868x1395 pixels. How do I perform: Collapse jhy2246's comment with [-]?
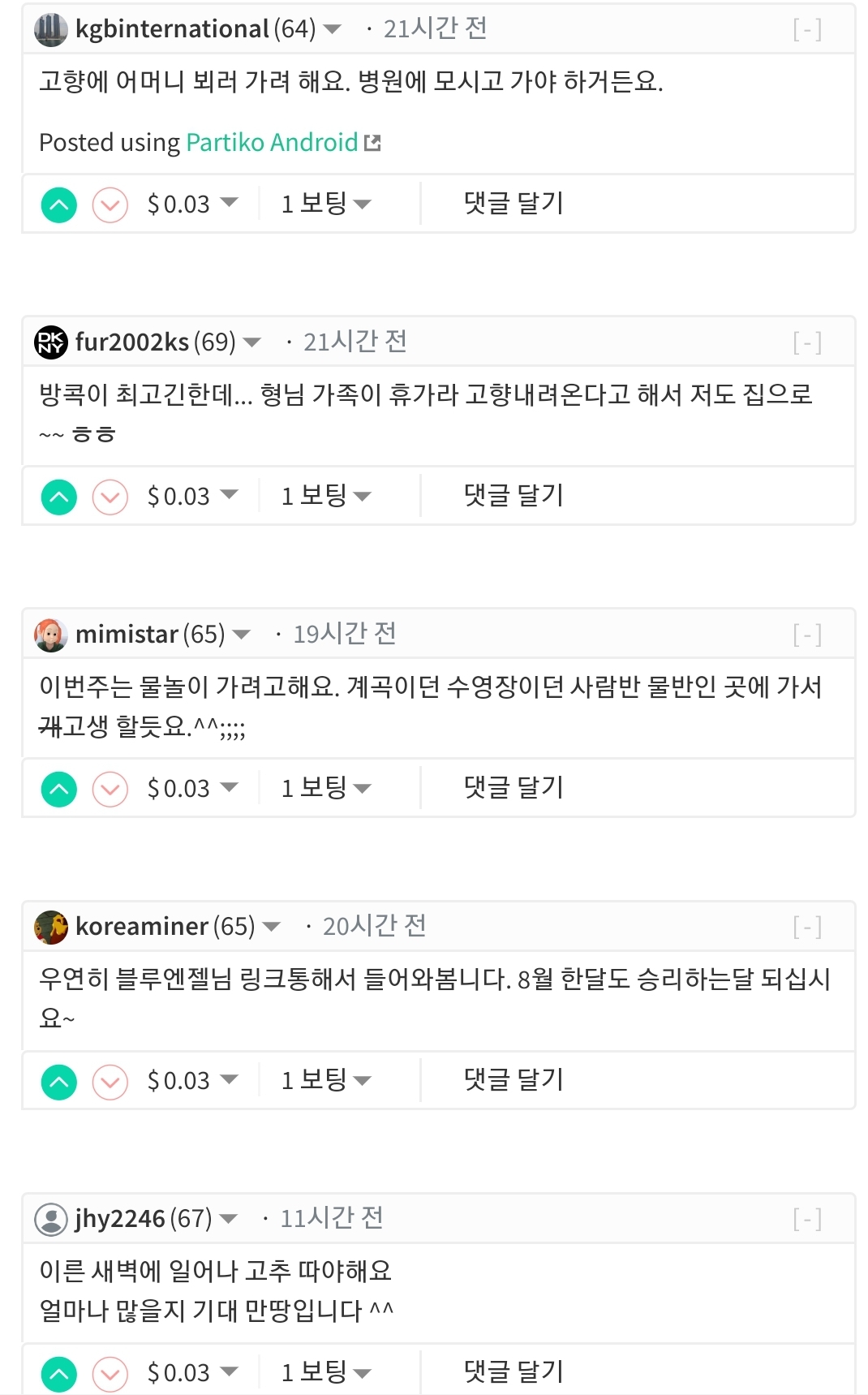[807, 1219]
